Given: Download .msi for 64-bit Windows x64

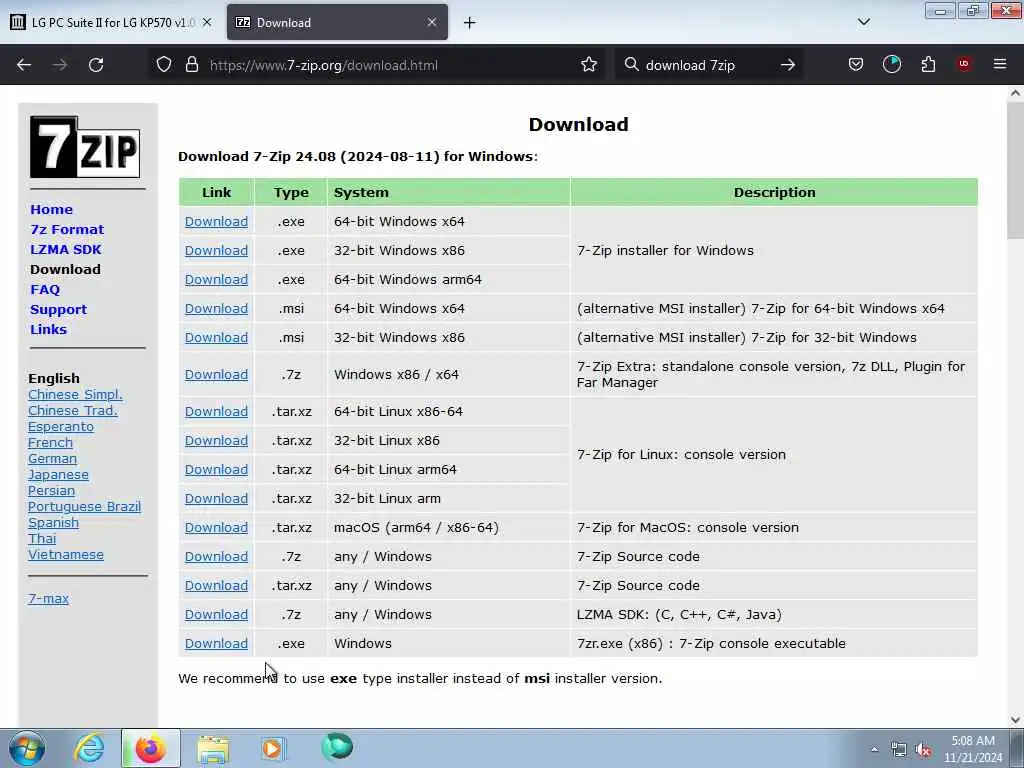Looking at the screenshot, I should point(216,308).
